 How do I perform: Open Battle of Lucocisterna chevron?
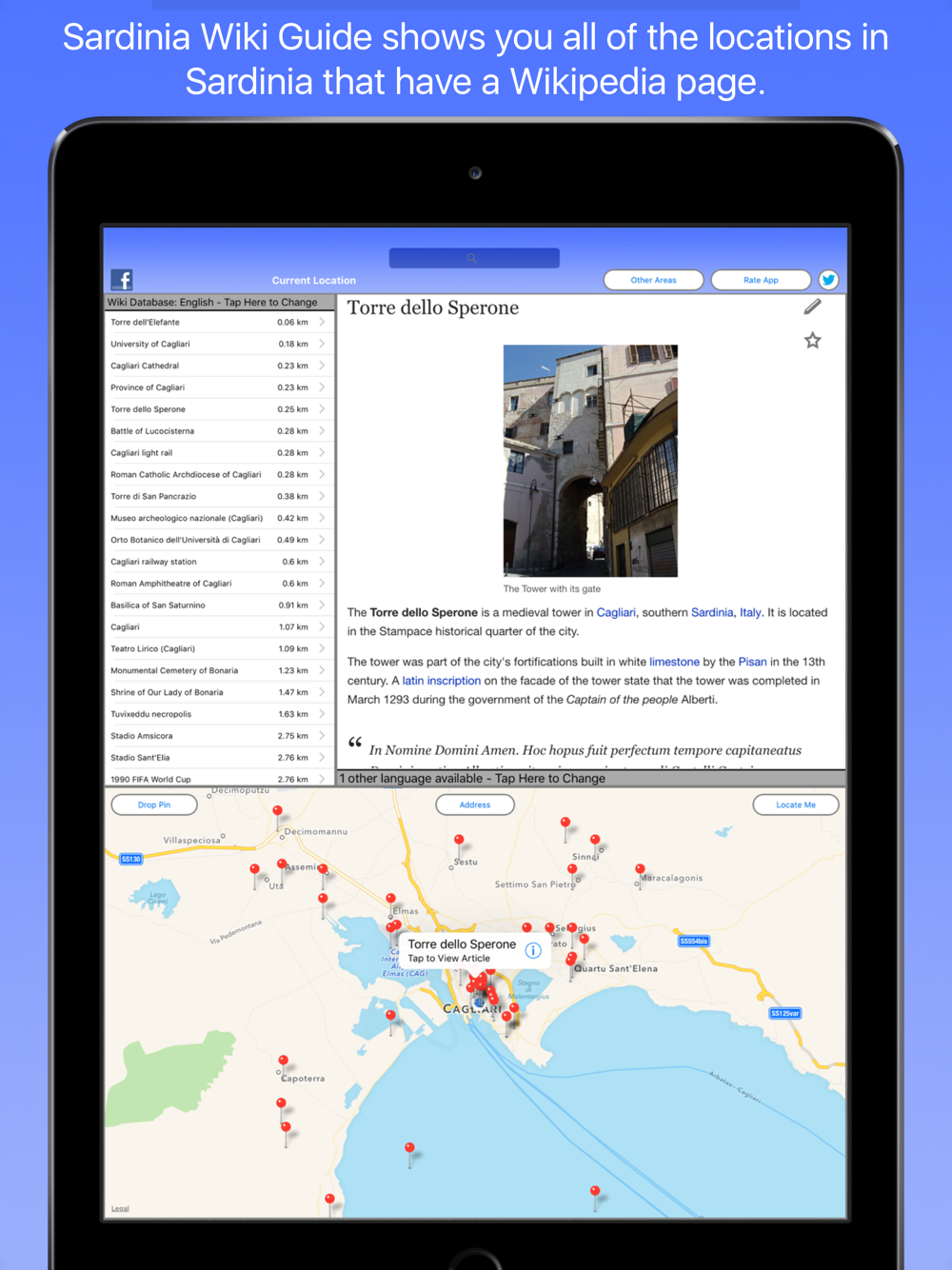tap(322, 431)
